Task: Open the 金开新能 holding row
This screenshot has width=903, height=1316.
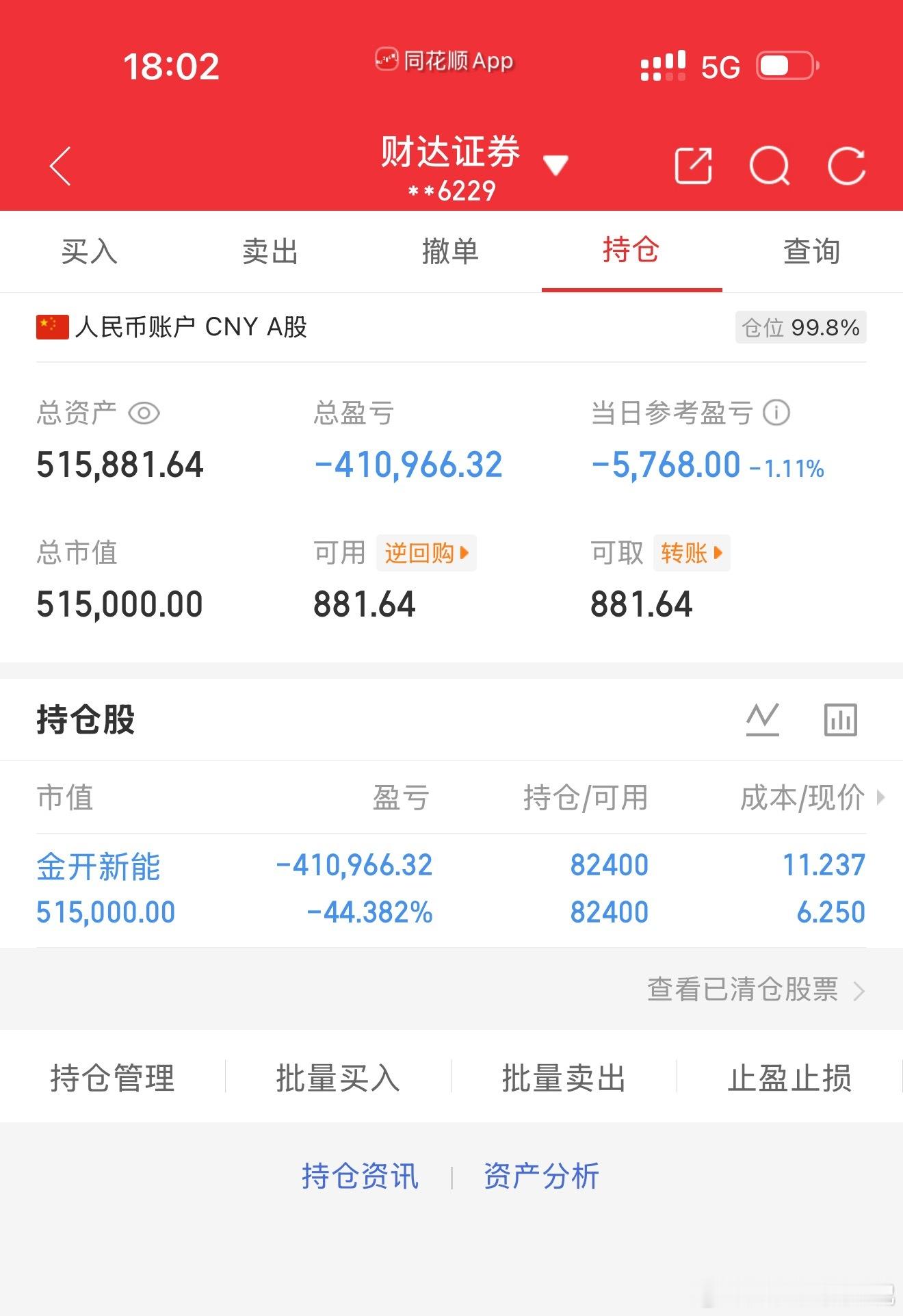Action: pos(451,890)
